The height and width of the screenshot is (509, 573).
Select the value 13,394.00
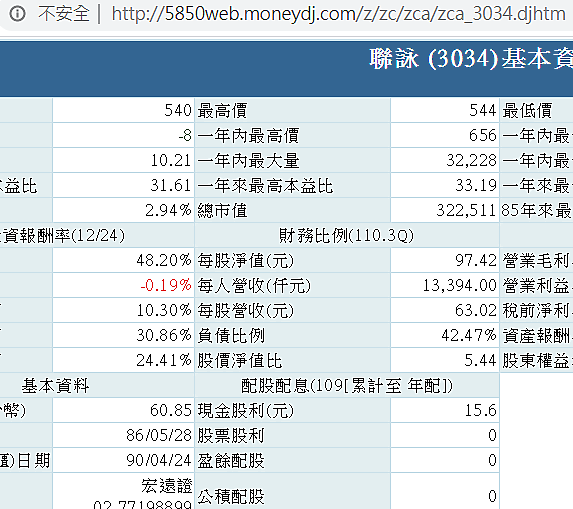pos(459,285)
